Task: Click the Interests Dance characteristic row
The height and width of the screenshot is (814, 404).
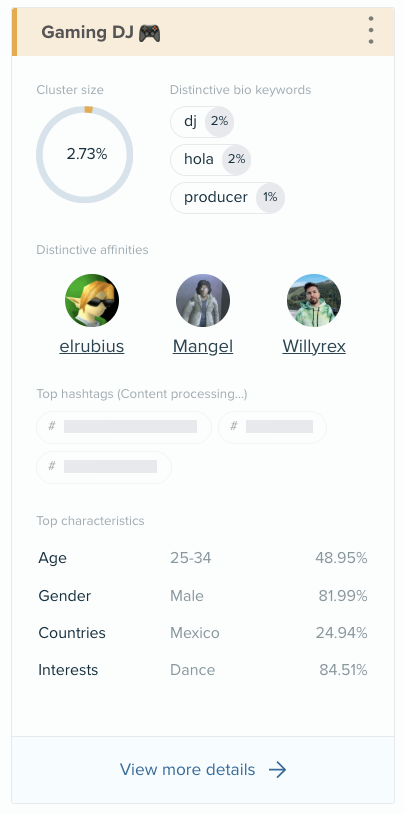Action: click(203, 670)
